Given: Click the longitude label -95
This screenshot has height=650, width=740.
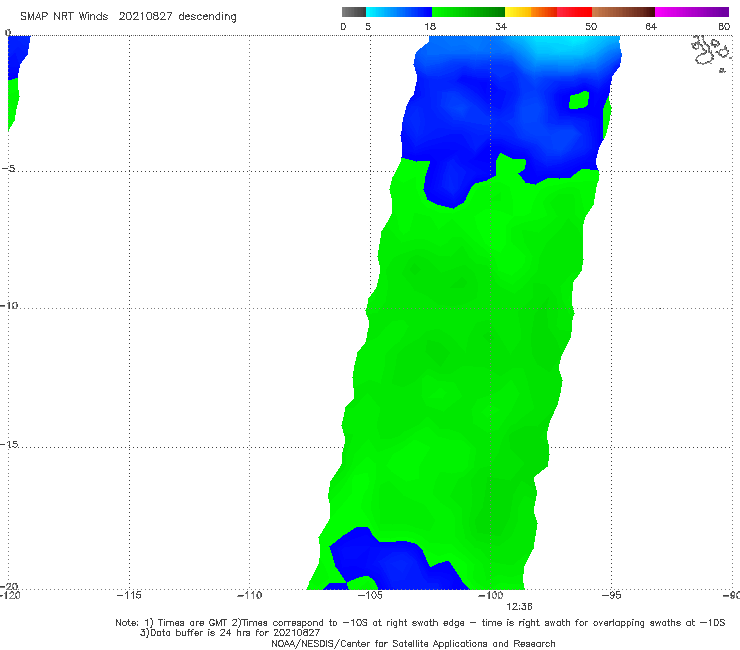Looking at the screenshot, I should point(612,595).
